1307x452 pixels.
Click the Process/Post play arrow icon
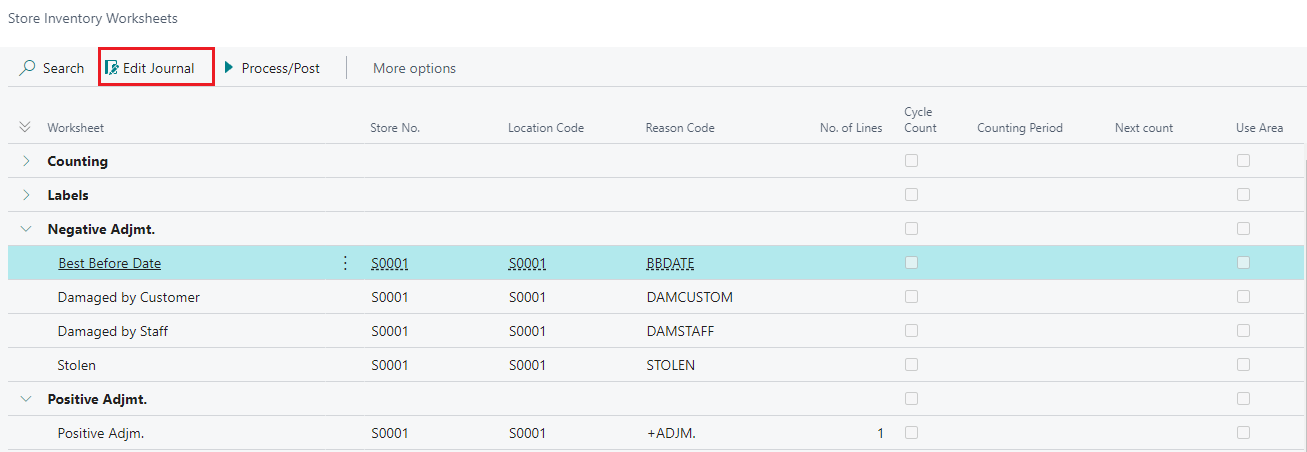coord(229,68)
